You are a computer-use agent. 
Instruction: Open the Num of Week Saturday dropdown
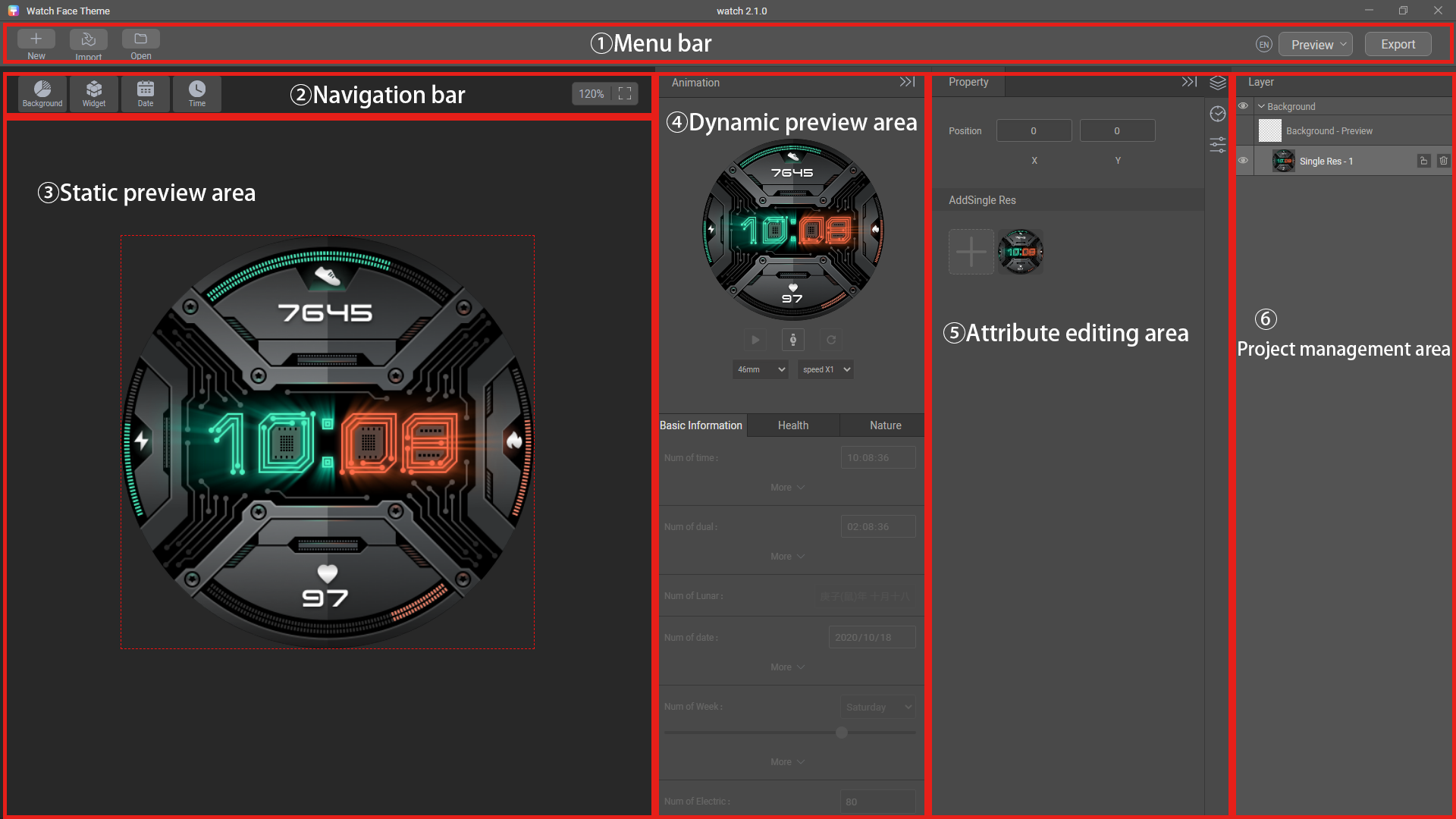[x=878, y=708]
